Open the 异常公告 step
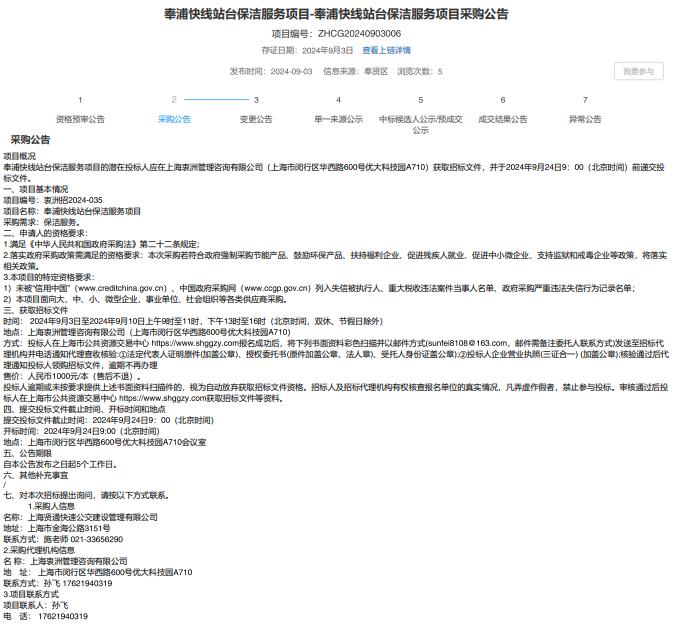 coord(585,119)
